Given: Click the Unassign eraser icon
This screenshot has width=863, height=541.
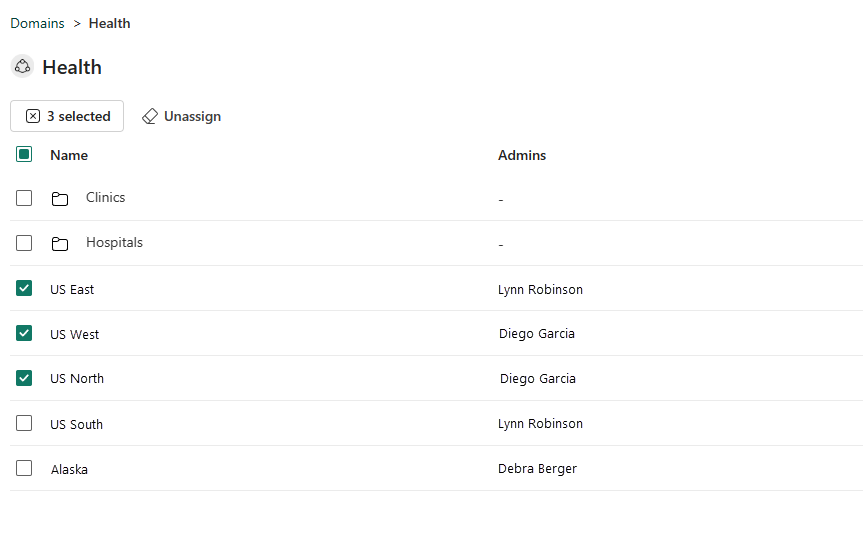Looking at the screenshot, I should point(150,117).
